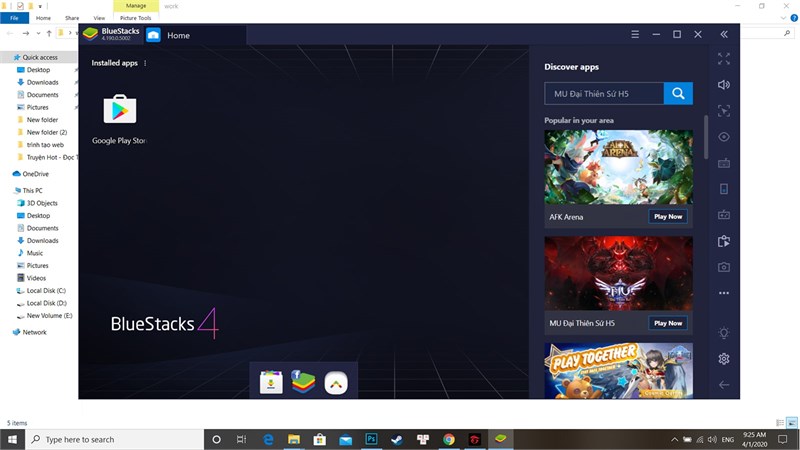
Task: Open the MU Đại Thiên Sứ H5 banner
Action: [x=618, y=273]
